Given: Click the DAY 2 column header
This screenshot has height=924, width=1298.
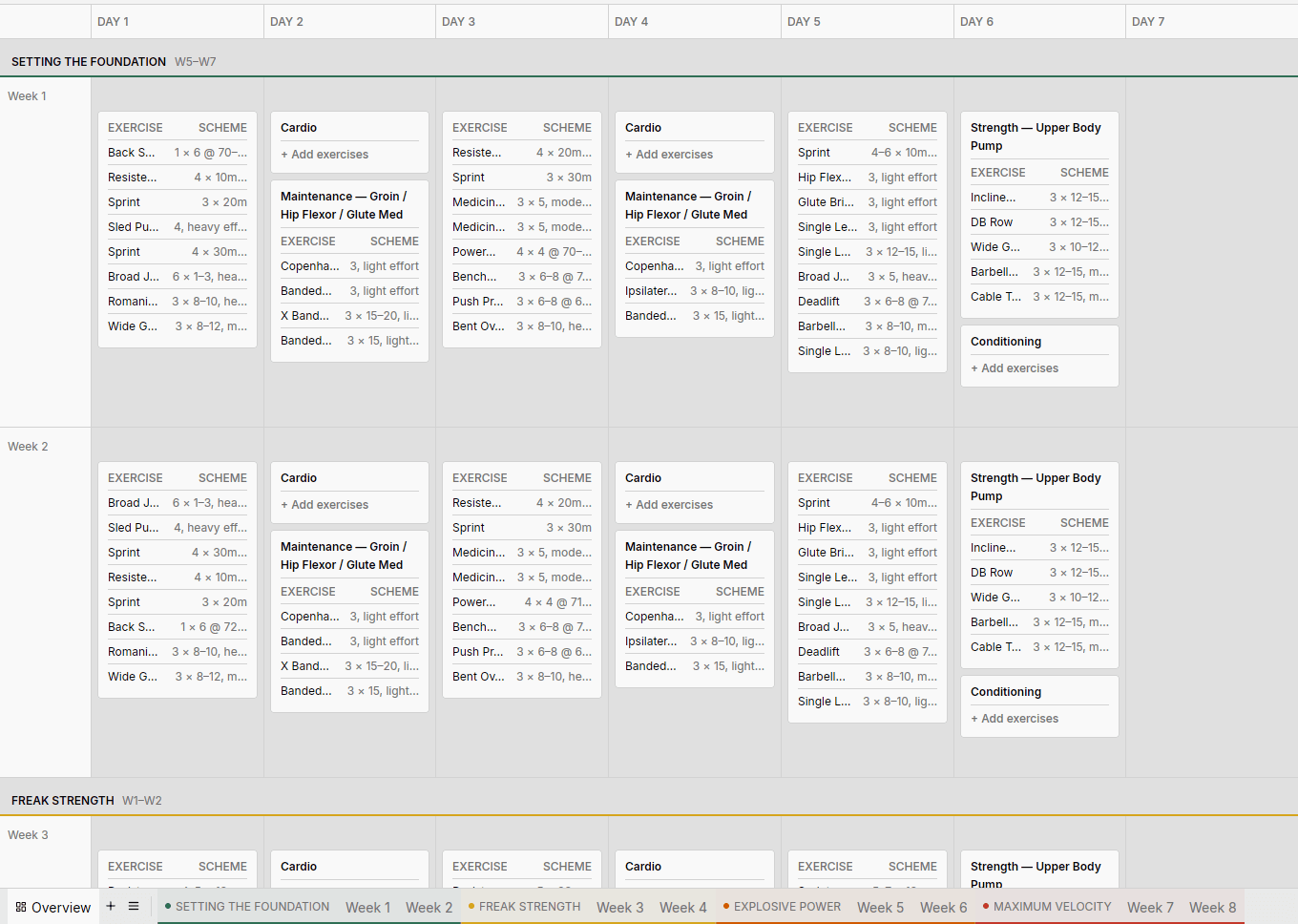Looking at the screenshot, I should [x=350, y=21].
